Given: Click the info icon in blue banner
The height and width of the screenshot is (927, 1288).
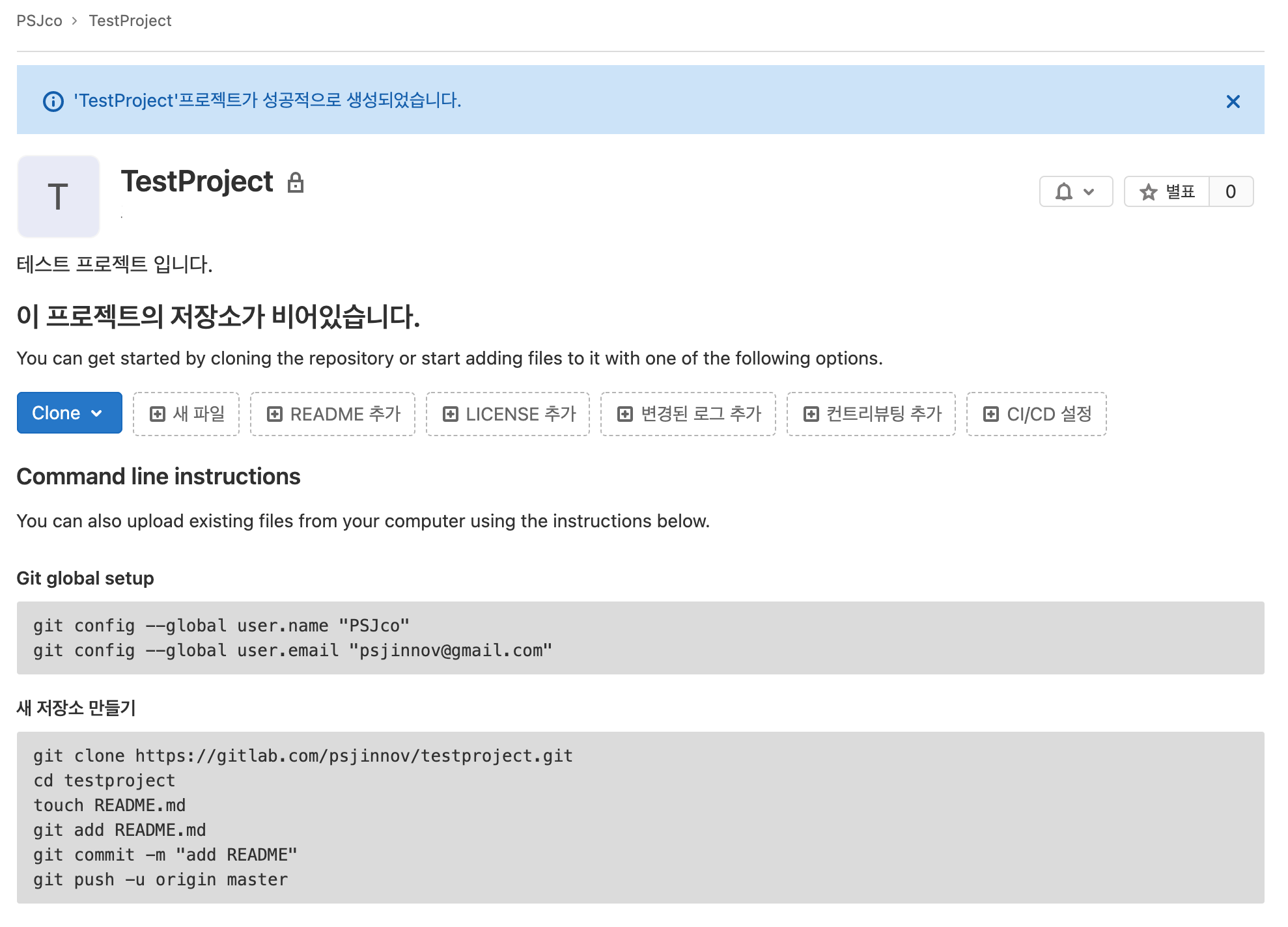Looking at the screenshot, I should tap(53, 102).
